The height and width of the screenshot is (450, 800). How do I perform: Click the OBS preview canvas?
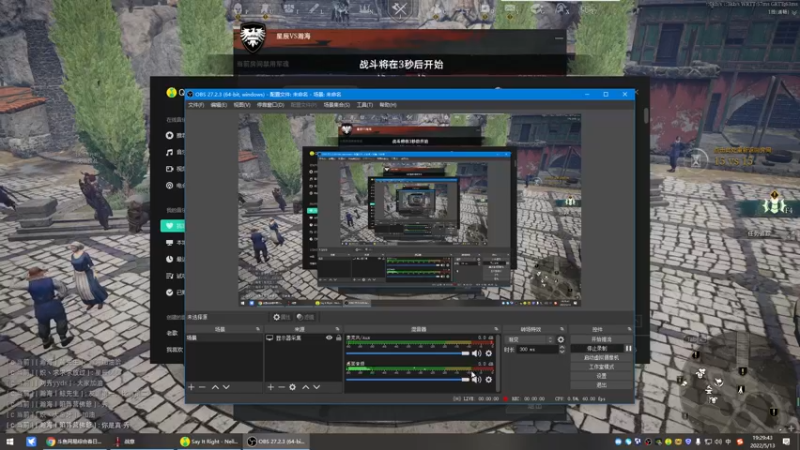pyautogui.click(x=410, y=210)
